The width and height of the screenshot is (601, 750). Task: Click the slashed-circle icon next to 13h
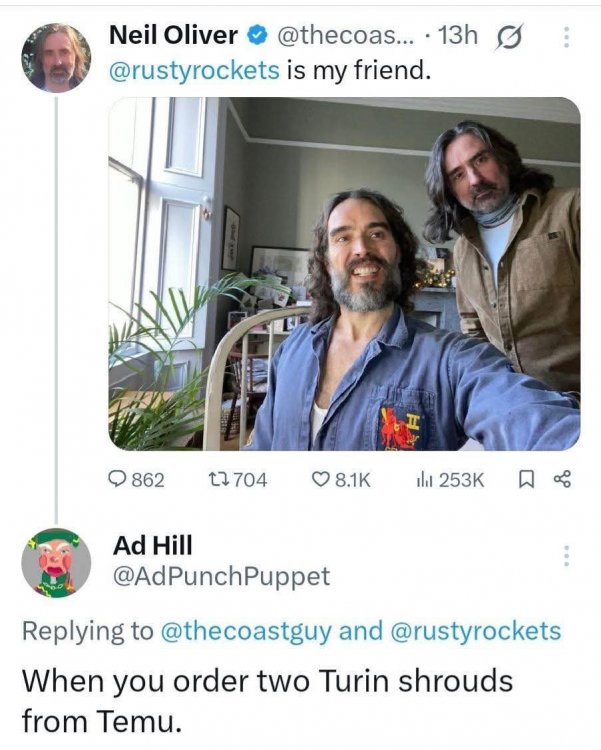point(508,36)
